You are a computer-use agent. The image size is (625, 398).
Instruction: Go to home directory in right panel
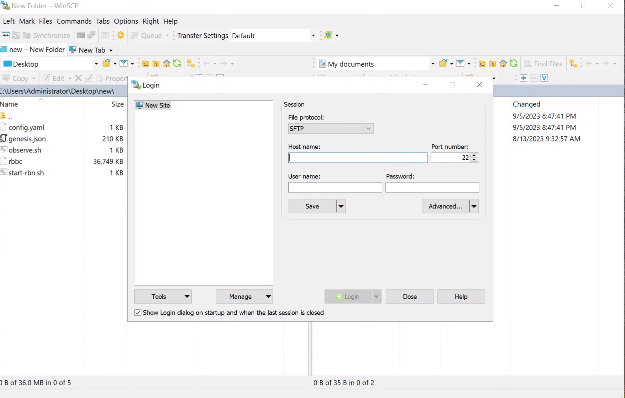503,63
